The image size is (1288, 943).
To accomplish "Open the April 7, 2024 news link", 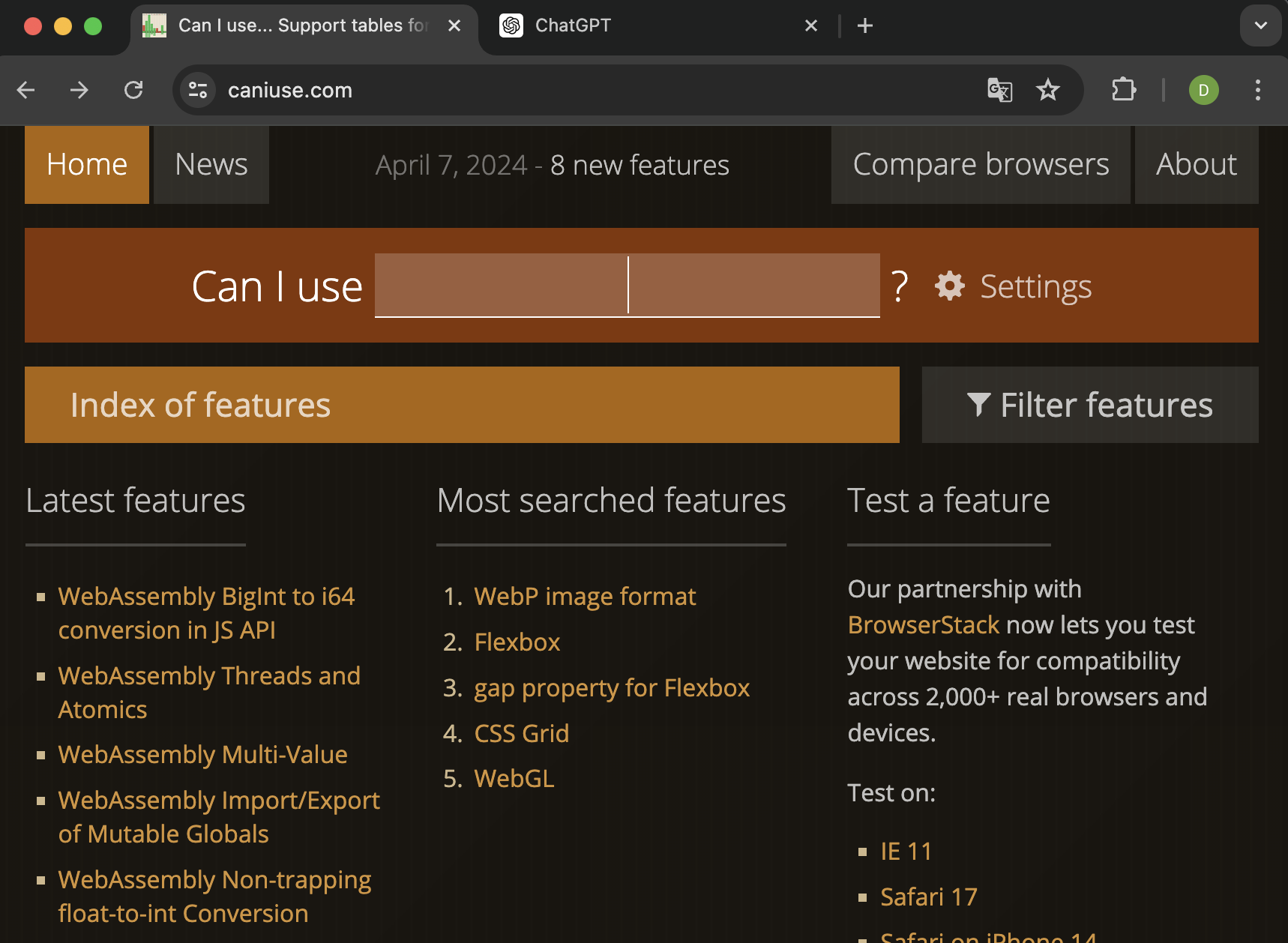I will point(553,166).
